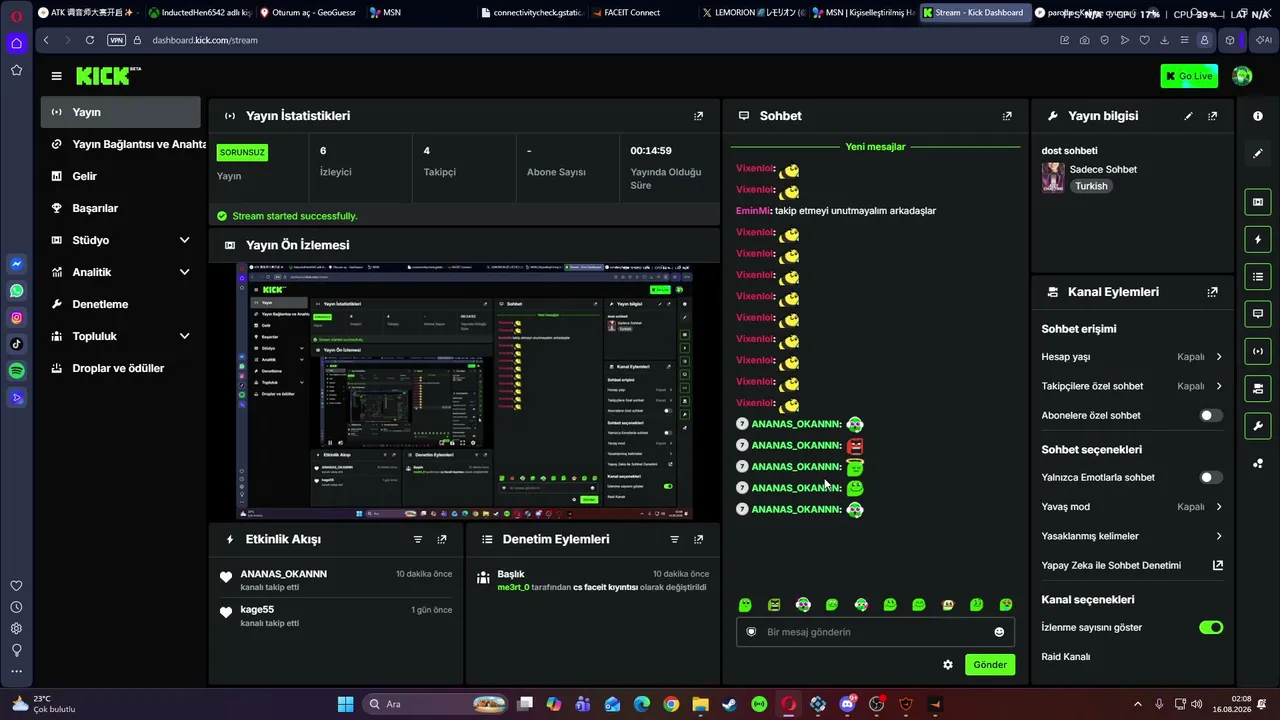Pop out the Kanal Eylemleri panel
Image resolution: width=1280 pixels, height=720 pixels.
[x=1212, y=292]
